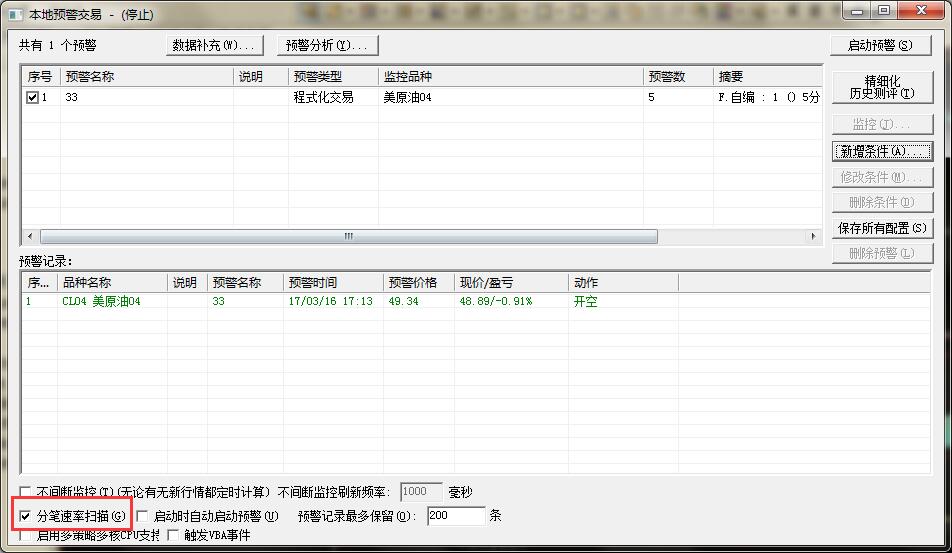952x553 pixels.
Task: Open 精细化历史测评
Action: click(x=881, y=87)
